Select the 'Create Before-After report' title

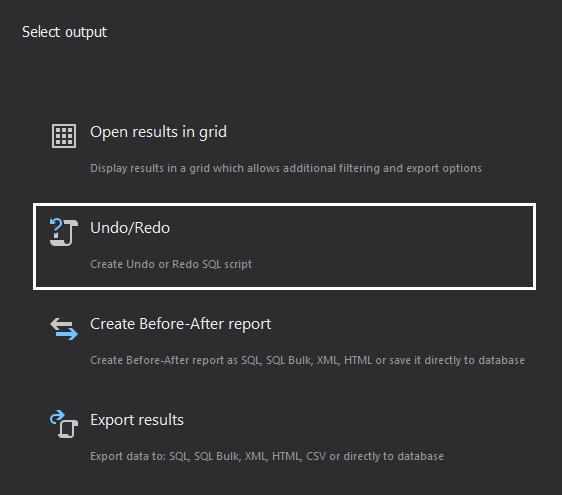pos(180,324)
